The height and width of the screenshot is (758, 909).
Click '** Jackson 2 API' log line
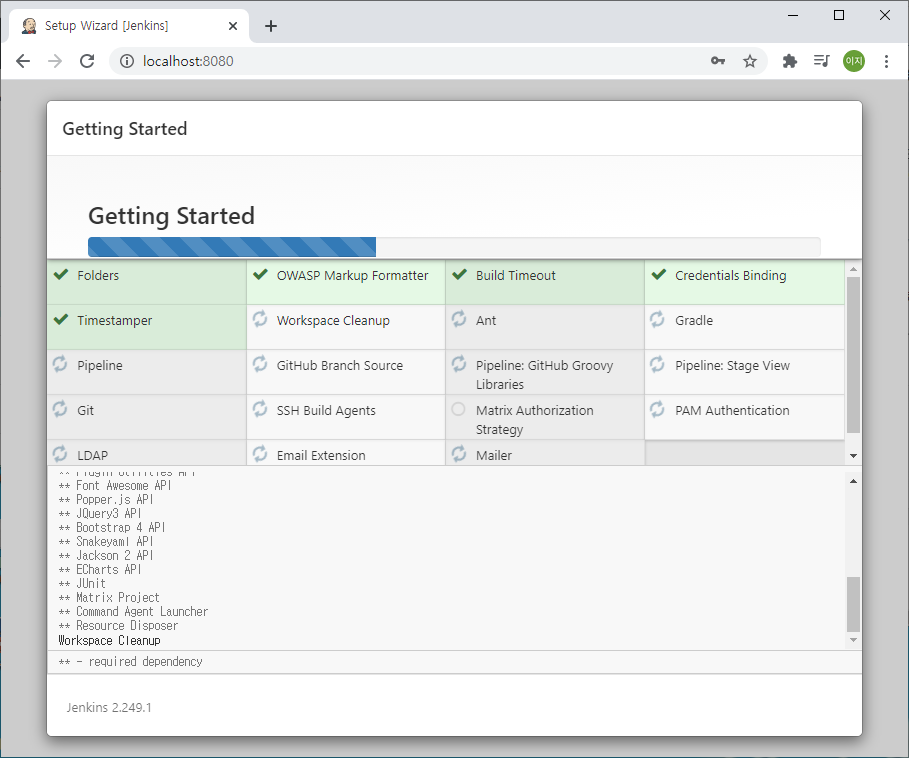pos(106,555)
